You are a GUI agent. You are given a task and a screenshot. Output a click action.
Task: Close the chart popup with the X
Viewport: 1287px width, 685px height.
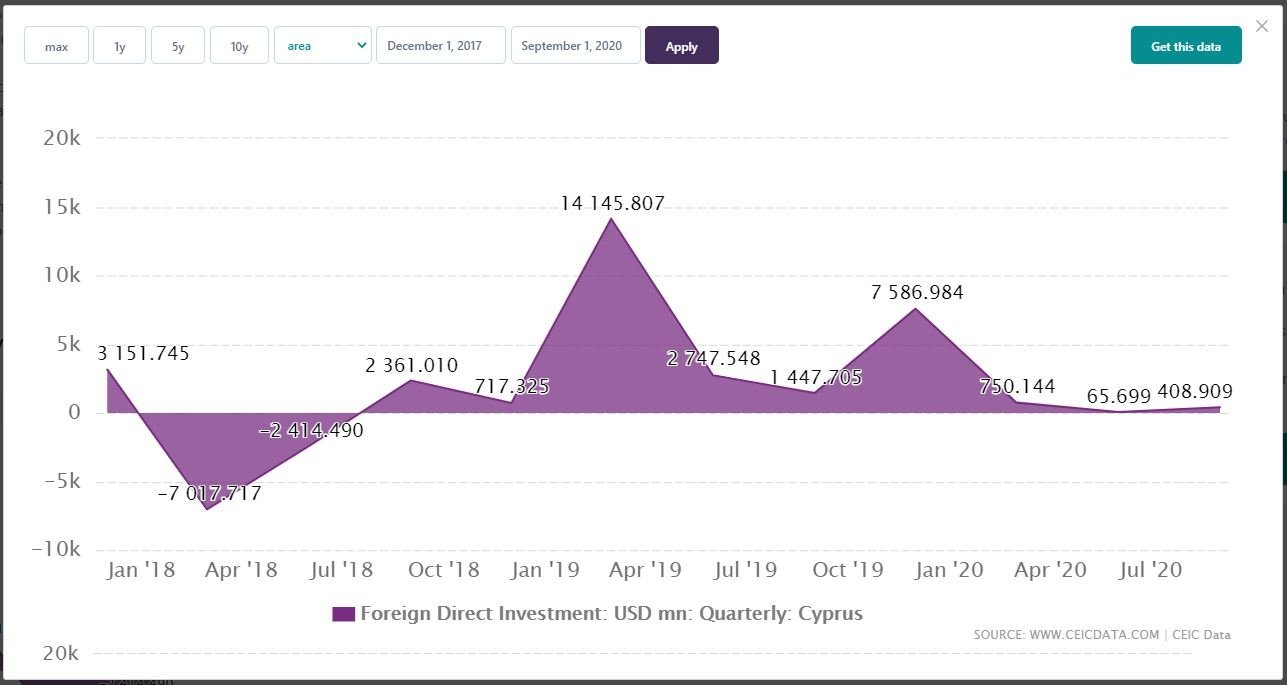click(x=1261, y=27)
